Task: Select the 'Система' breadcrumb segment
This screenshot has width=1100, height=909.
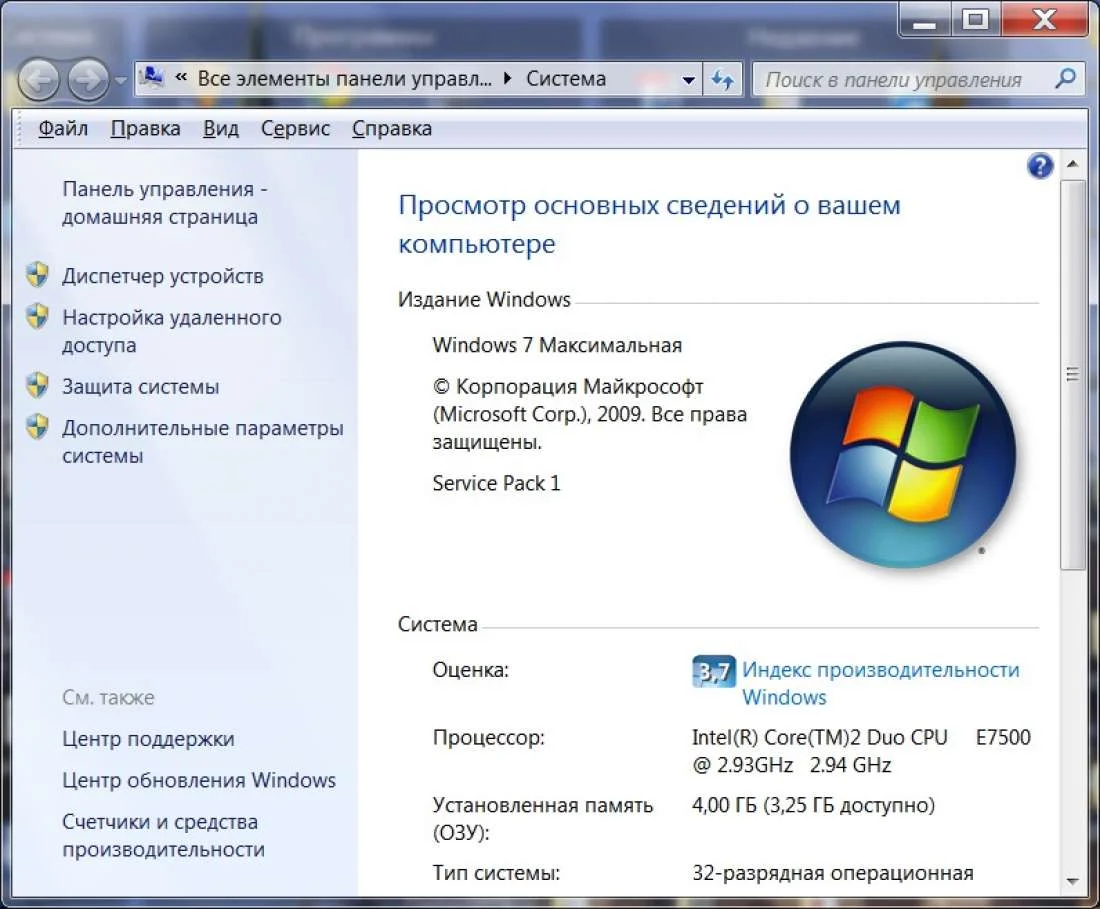Action: 566,79
